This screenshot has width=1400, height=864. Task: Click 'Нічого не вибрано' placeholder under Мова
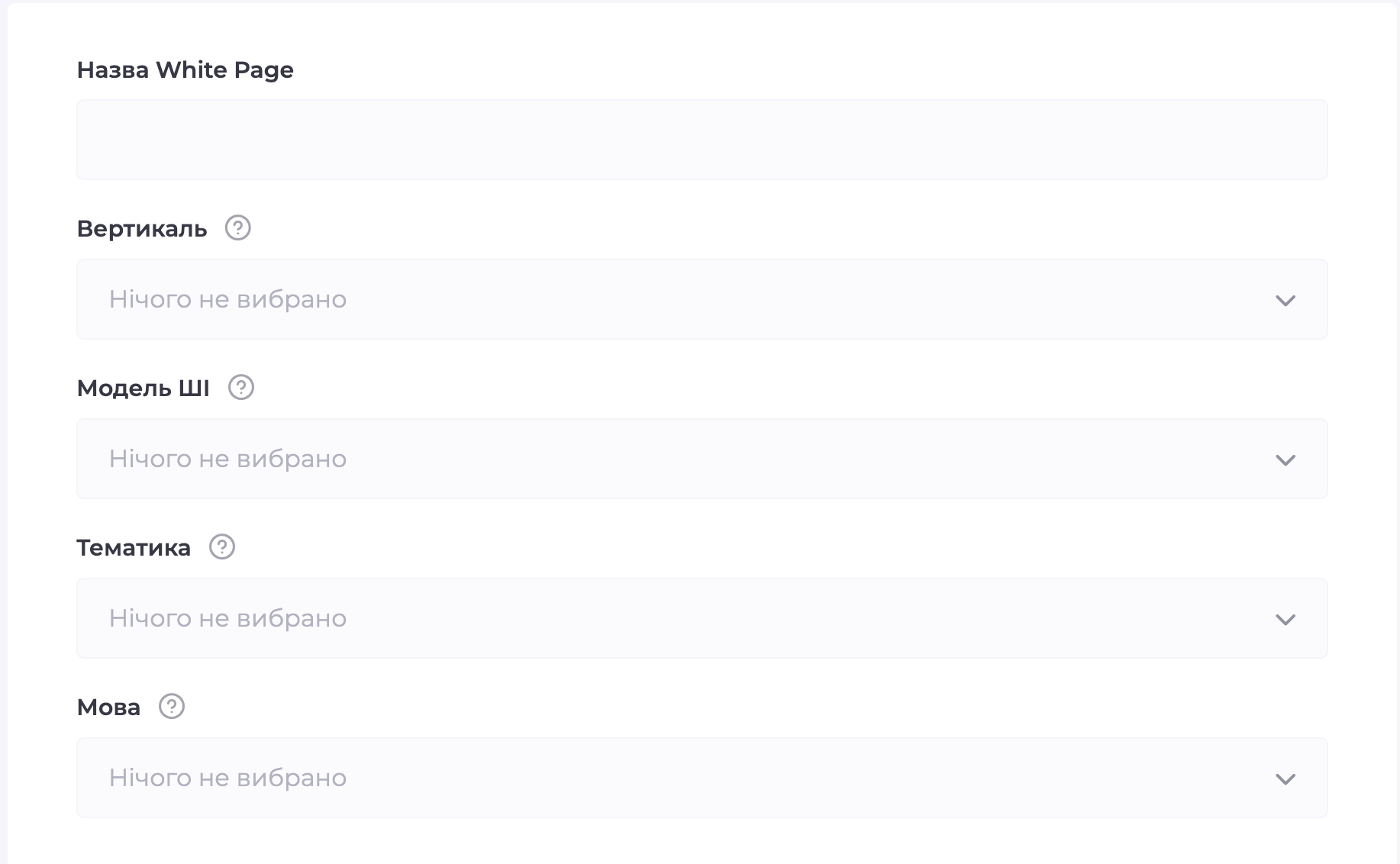(x=227, y=778)
